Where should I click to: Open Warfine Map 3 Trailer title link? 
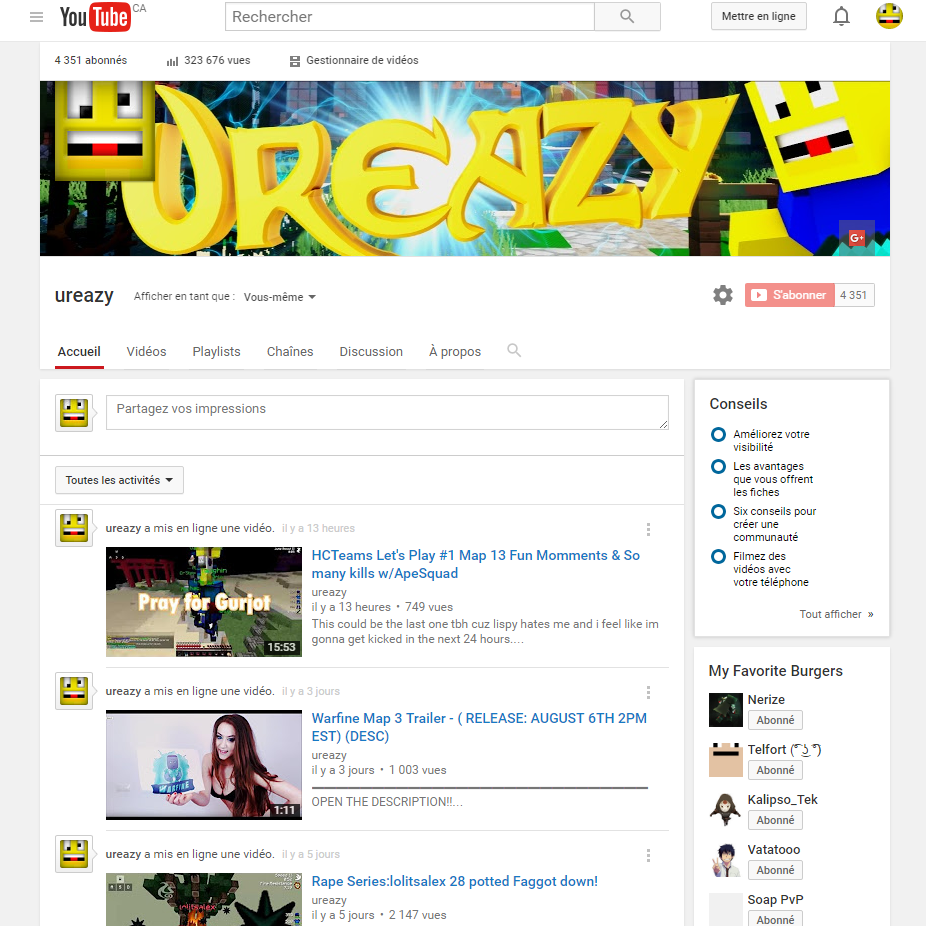[479, 727]
